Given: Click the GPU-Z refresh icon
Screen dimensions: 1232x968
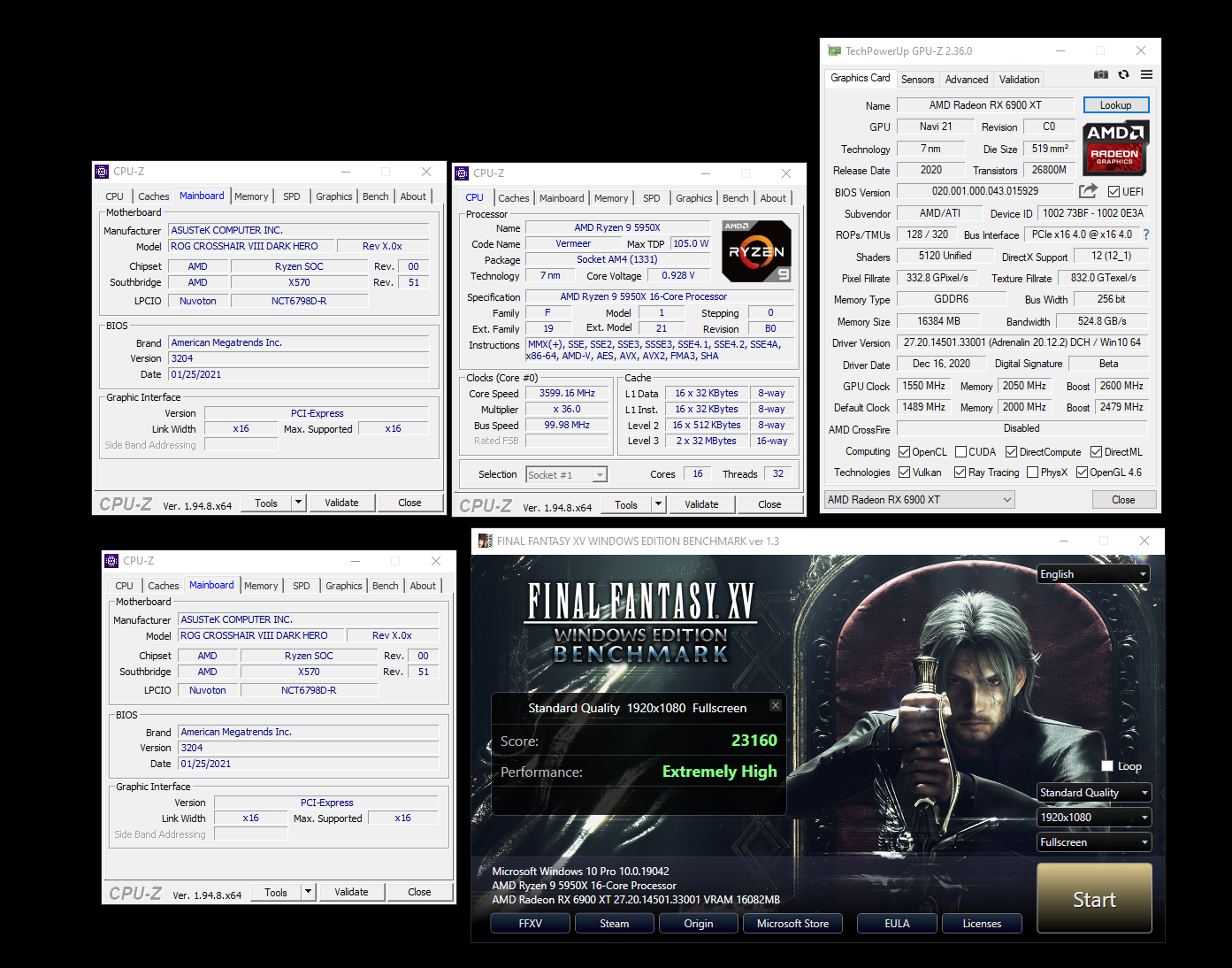Looking at the screenshot, I should click(1123, 75).
